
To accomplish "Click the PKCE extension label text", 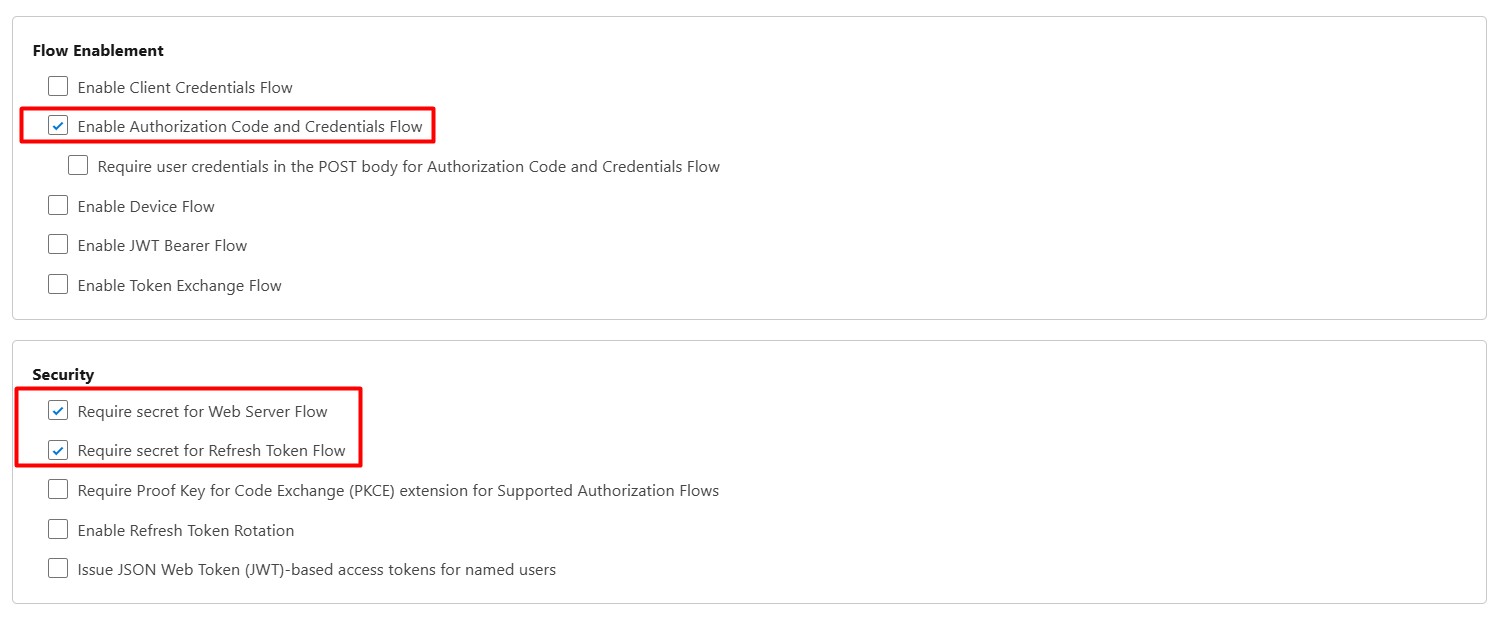I will pos(396,490).
